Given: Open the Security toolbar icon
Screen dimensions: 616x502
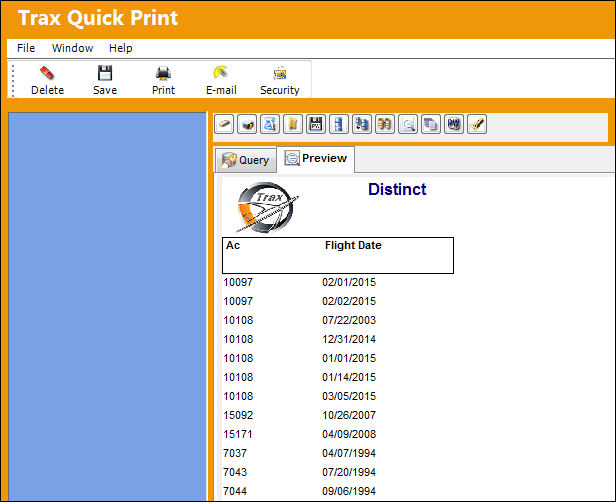Looking at the screenshot, I should [280, 73].
